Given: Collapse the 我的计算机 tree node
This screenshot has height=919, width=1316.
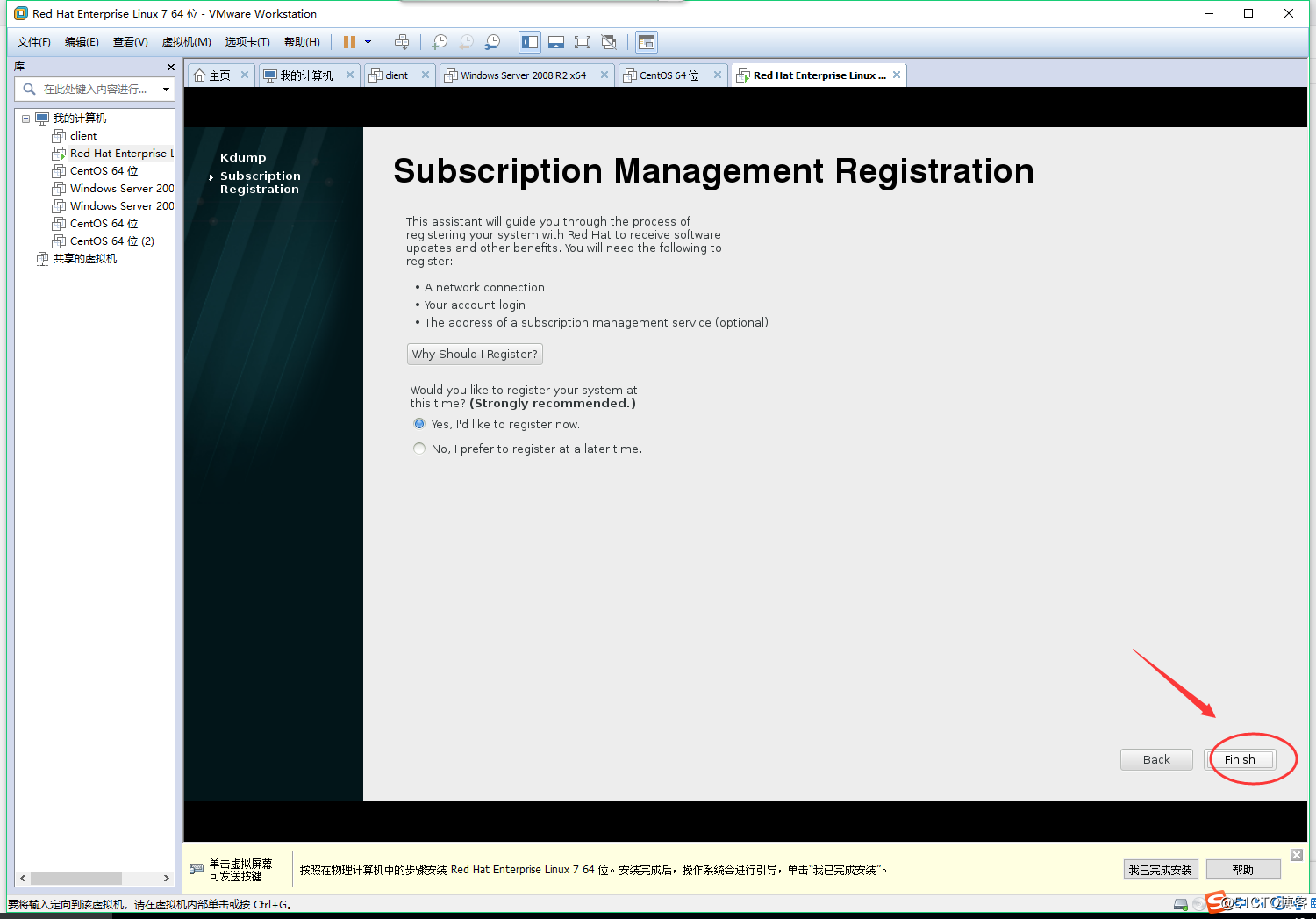Looking at the screenshot, I should pyautogui.click(x=25, y=118).
